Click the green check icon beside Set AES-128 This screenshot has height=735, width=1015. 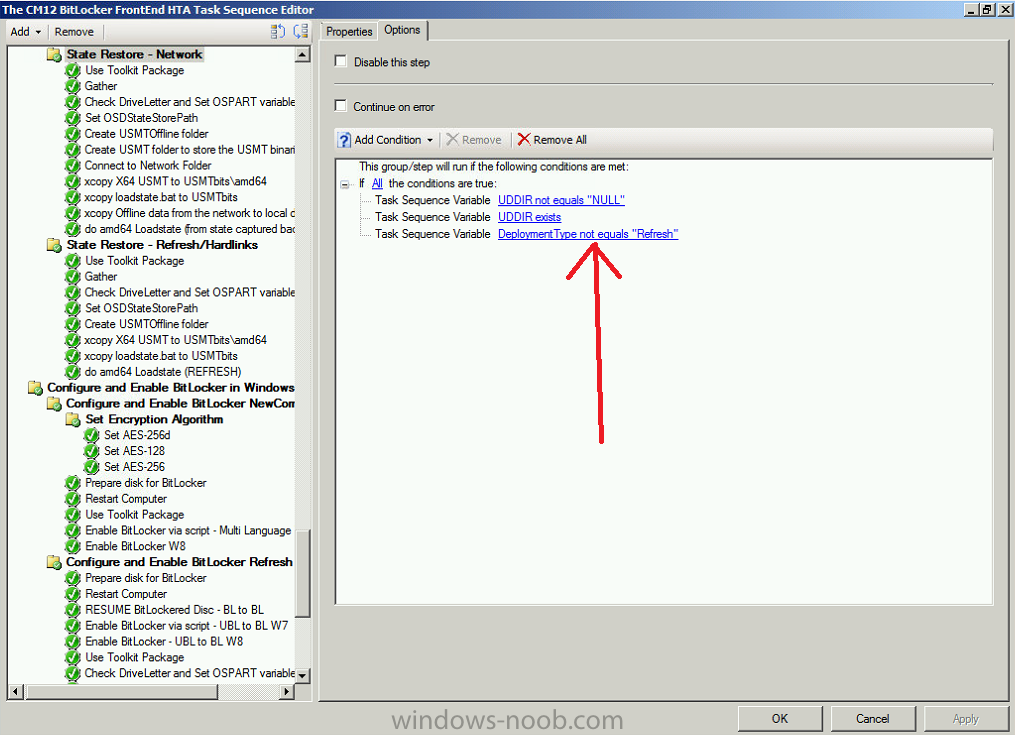92,451
